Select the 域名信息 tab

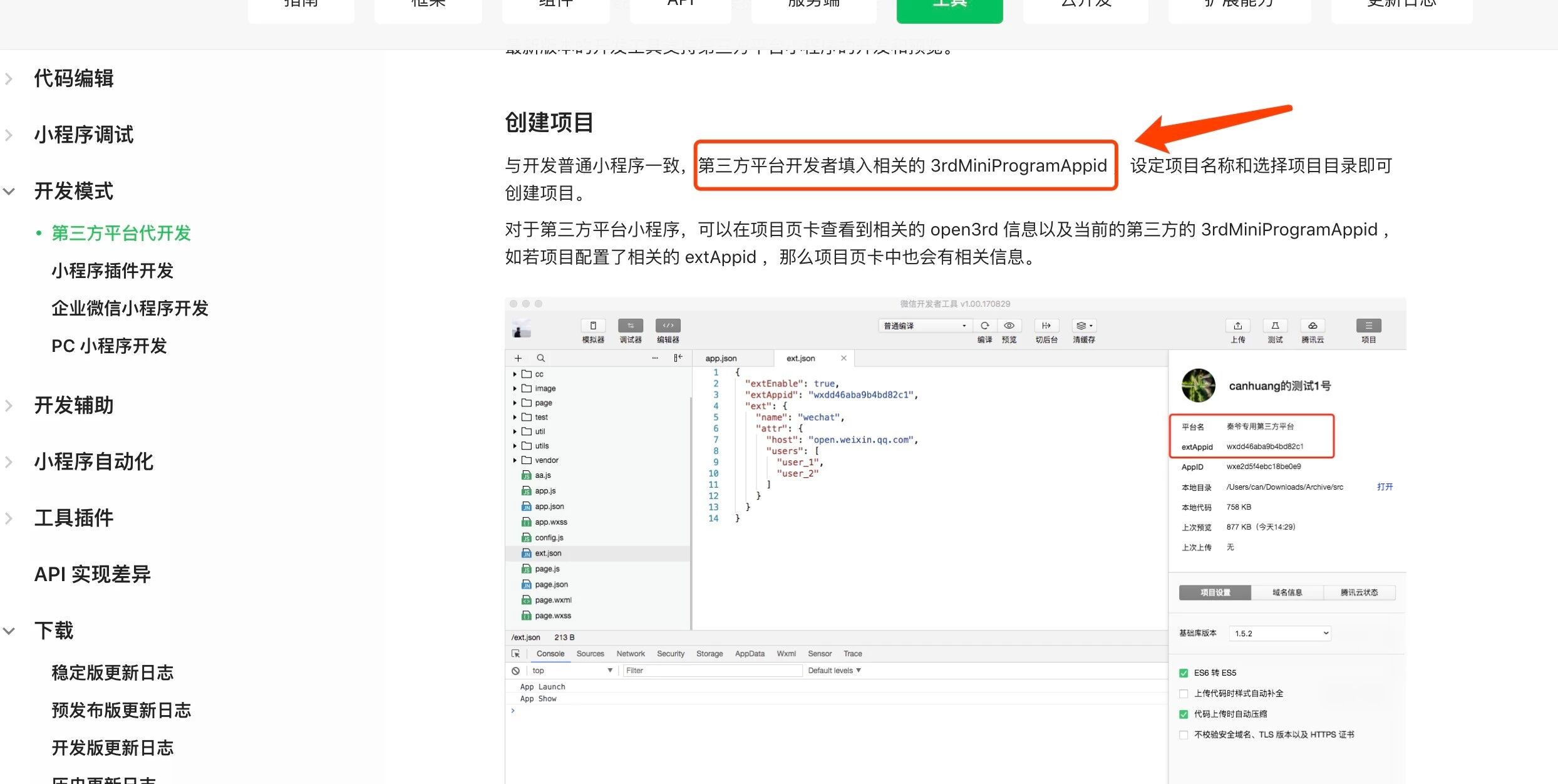[x=1287, y=592]
